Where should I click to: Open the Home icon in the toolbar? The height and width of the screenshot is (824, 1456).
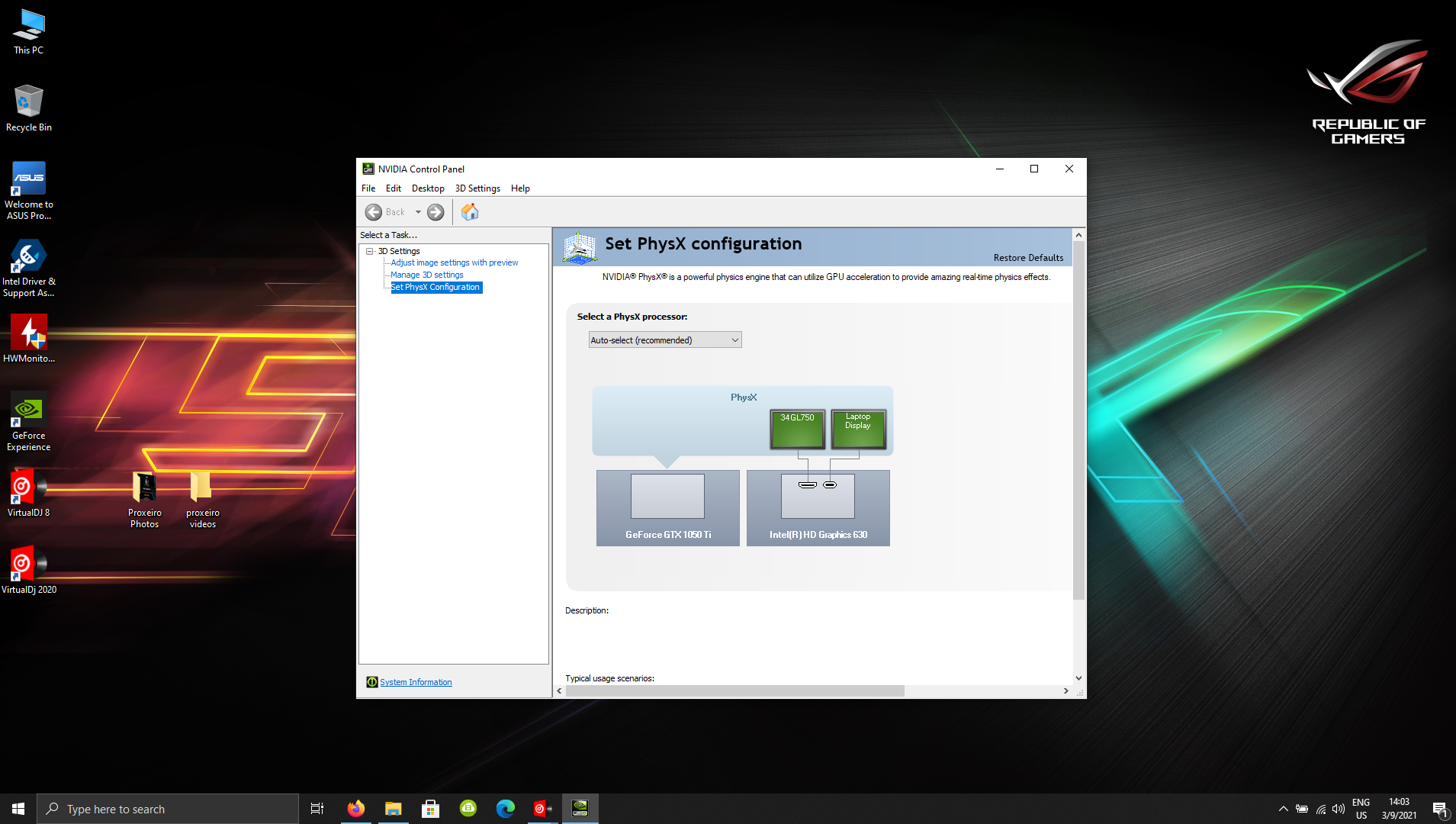point(470,212)
